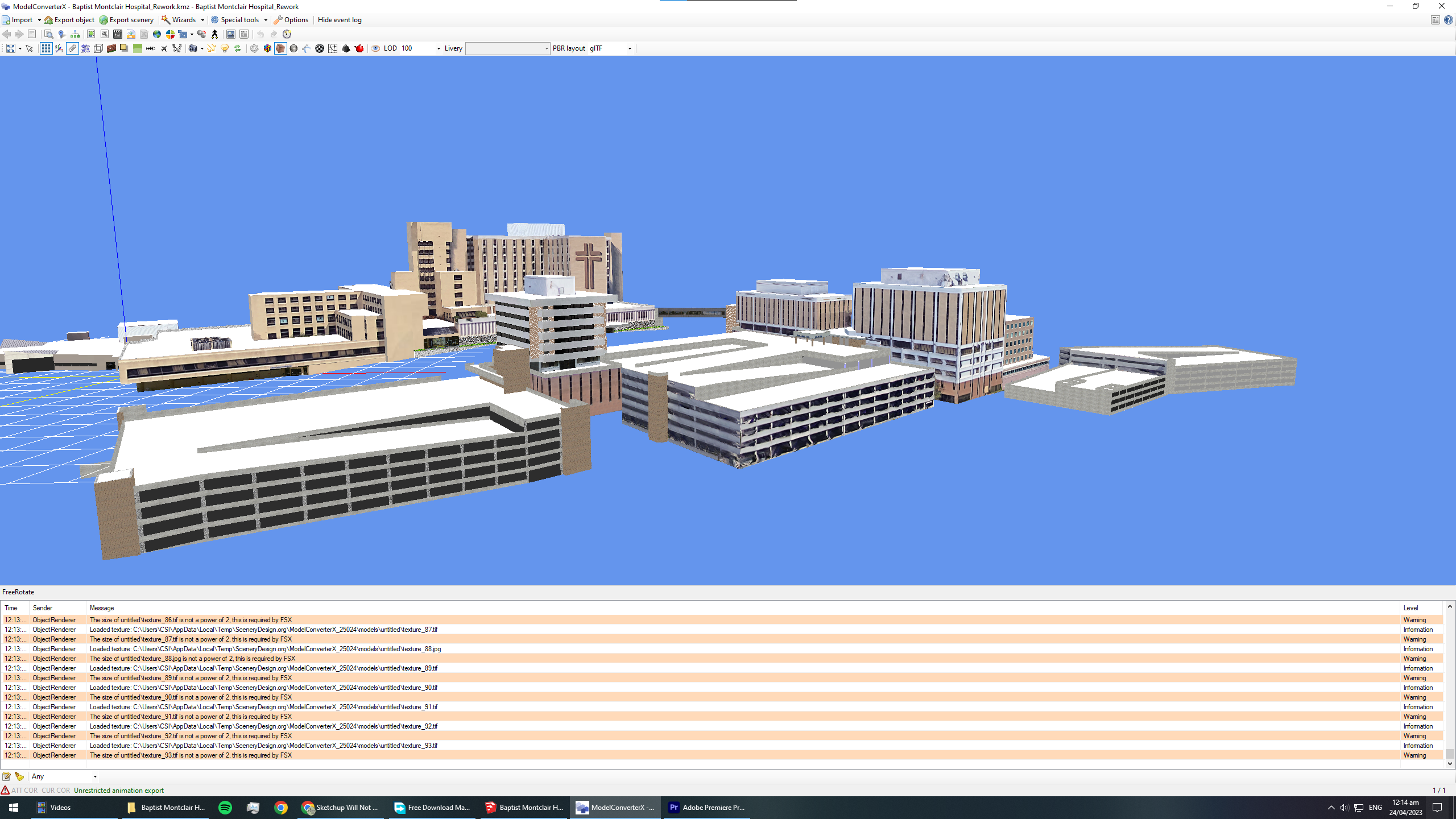Click the animation editor clapperboard icon

click(117, 34)
